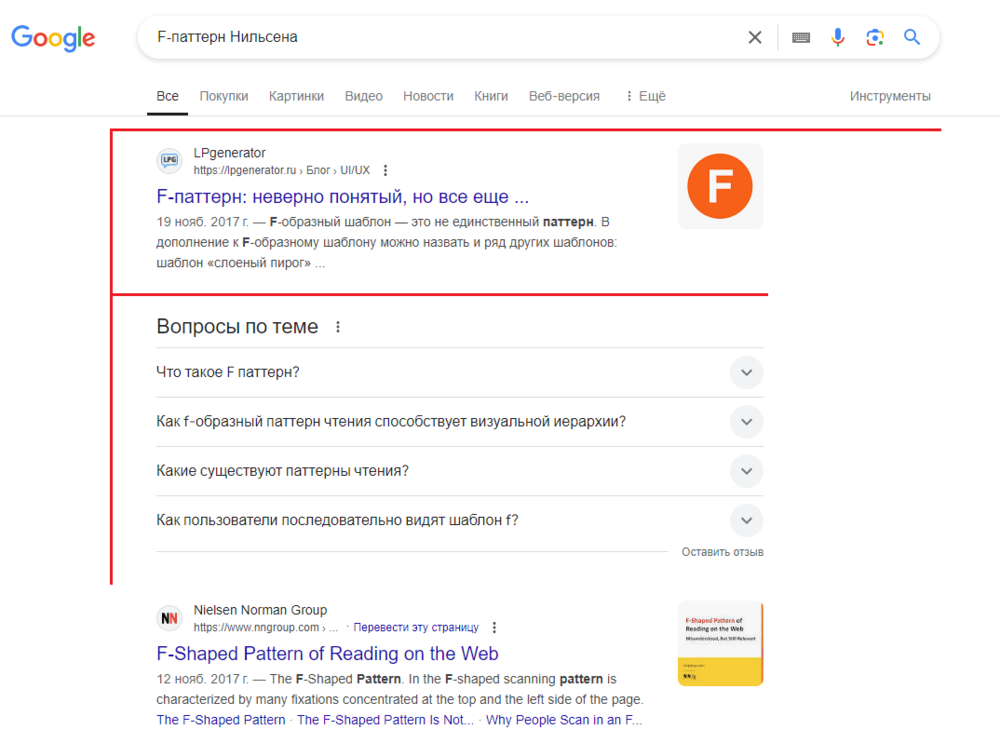Go to Google homepage via logo

54,38
